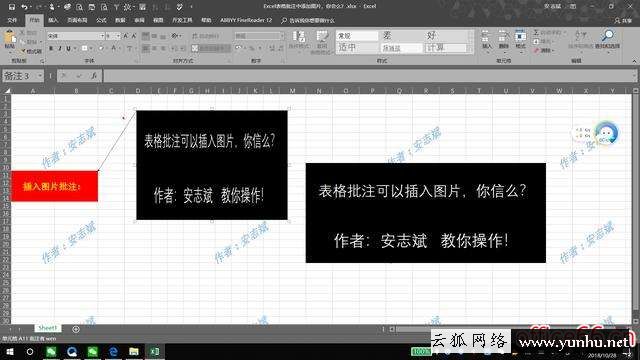Click into the formula bar

367,76
